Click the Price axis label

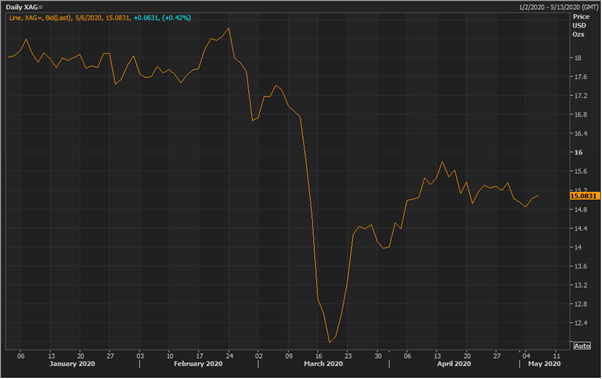tap(581, 17)
